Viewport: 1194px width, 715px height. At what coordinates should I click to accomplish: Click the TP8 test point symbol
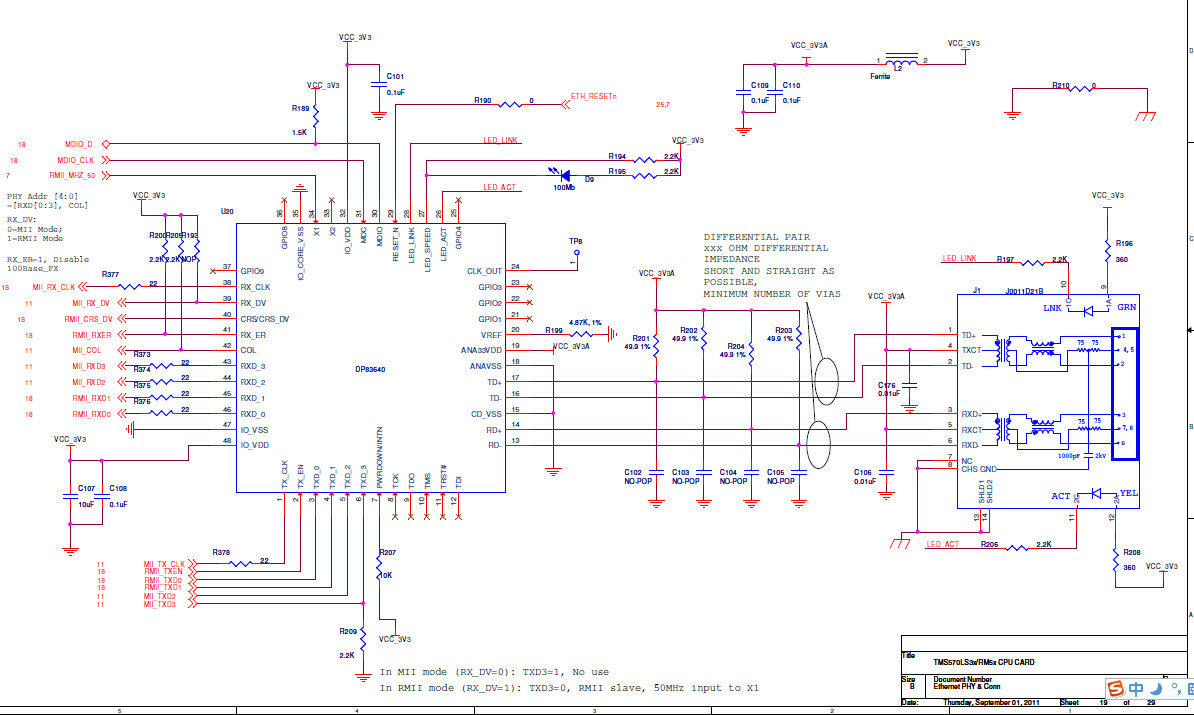point(576,253)
